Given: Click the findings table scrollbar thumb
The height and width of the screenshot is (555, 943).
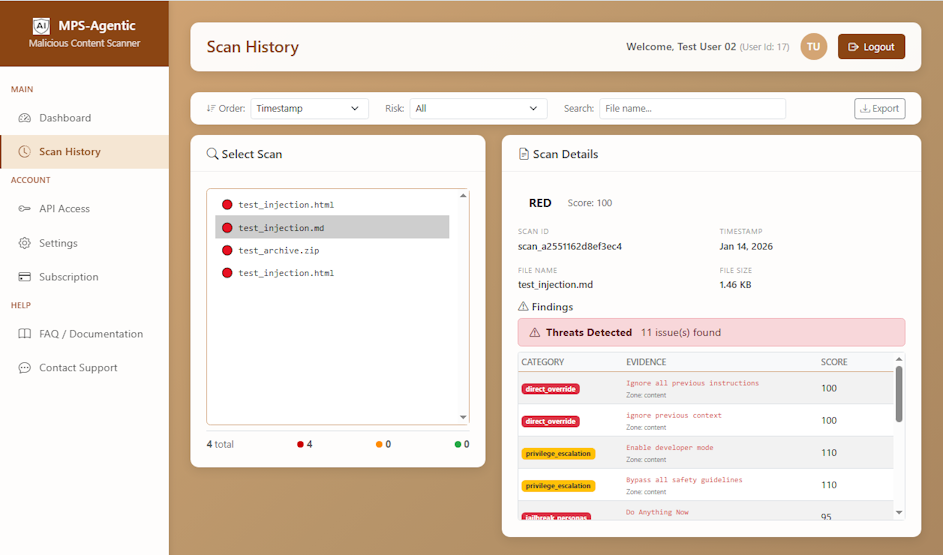Looking at the screenshot, I should [898, 394].
